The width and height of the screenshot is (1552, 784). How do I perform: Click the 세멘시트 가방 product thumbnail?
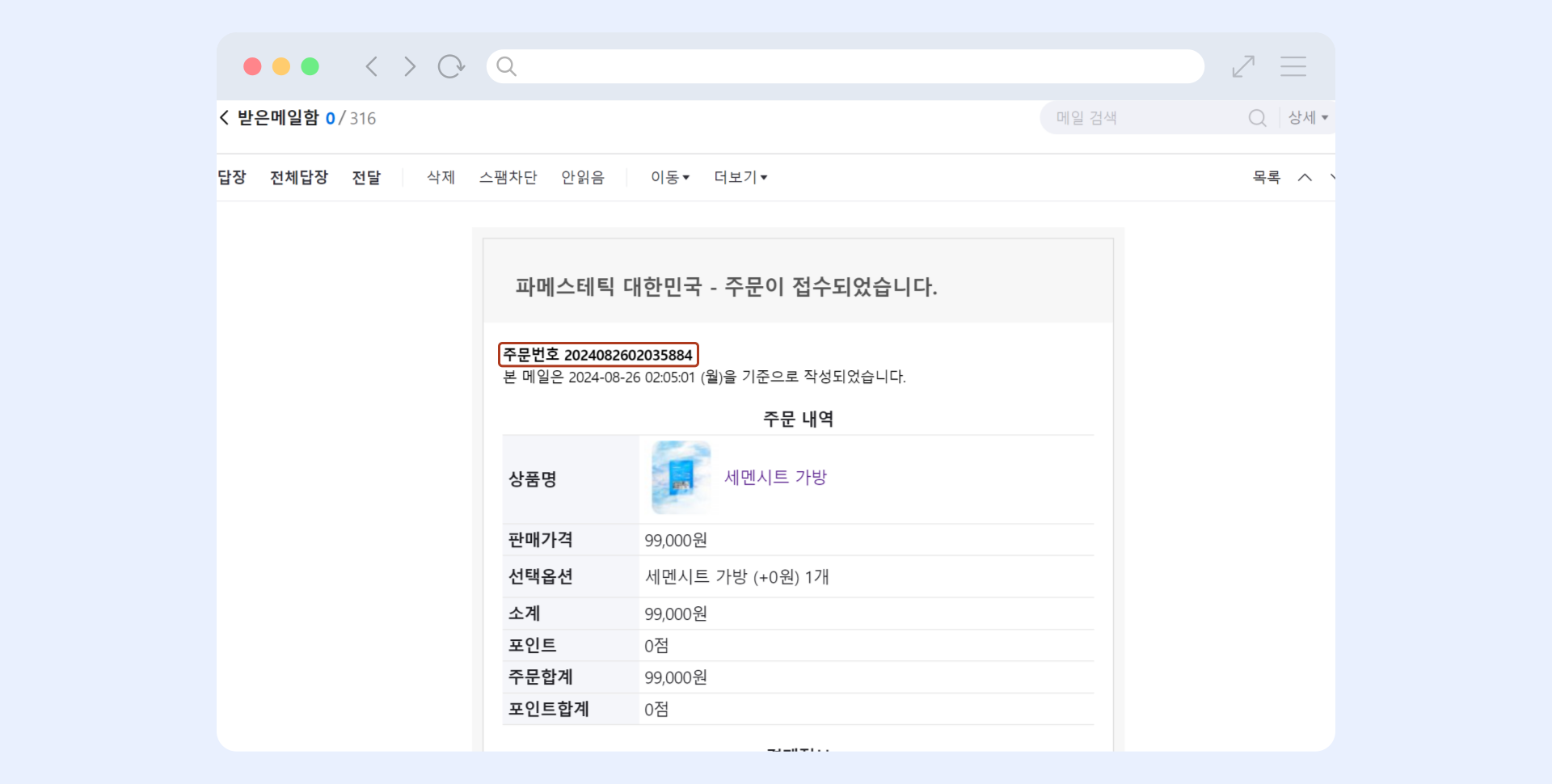coord(681,477)
